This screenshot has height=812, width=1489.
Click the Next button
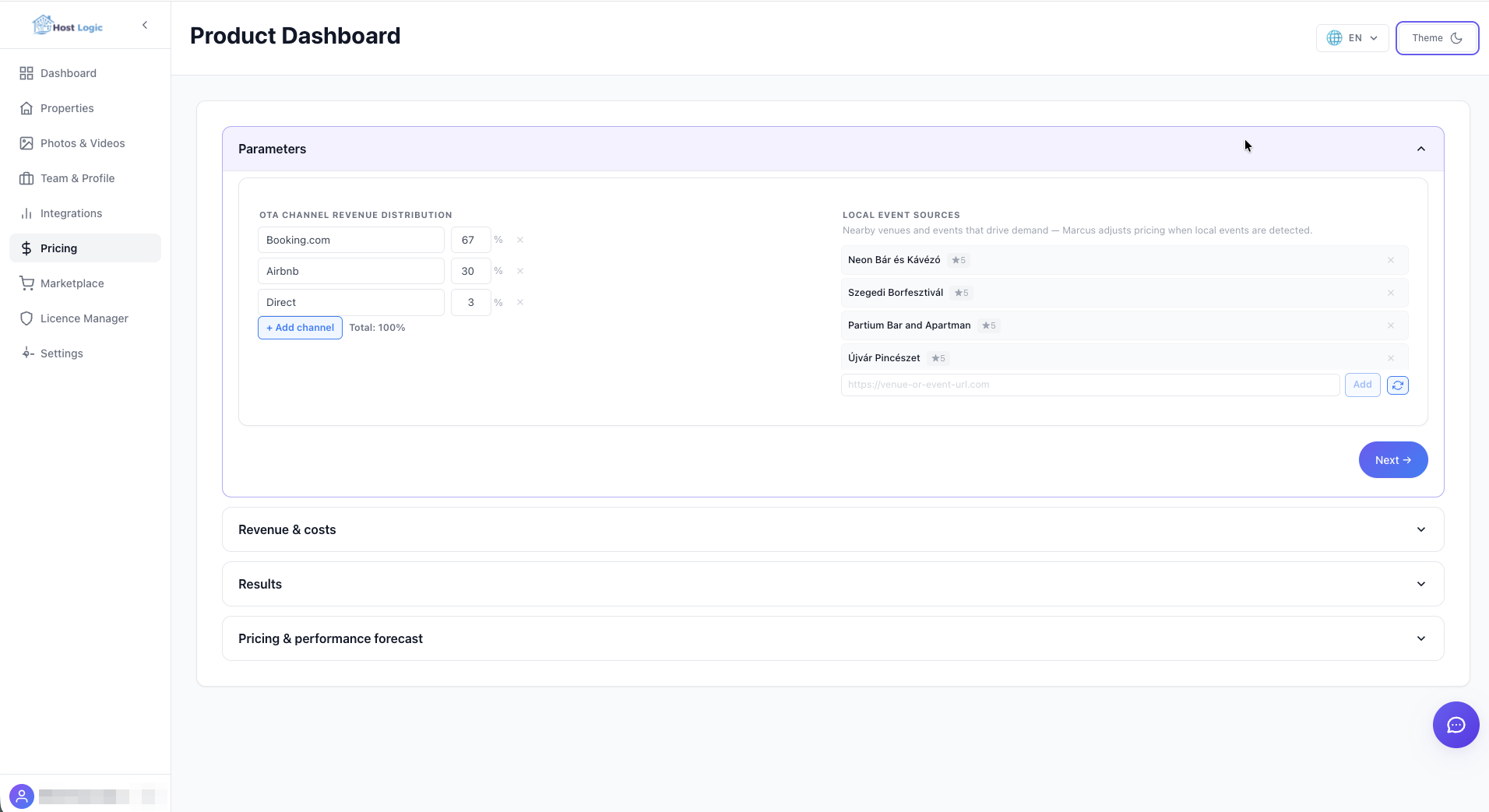[x=1393, y=460]
